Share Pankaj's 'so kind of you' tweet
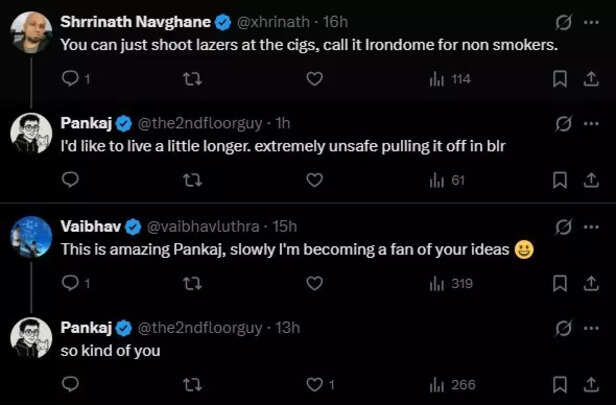This screenshot has height=405, width=616. tap(591, 385)
